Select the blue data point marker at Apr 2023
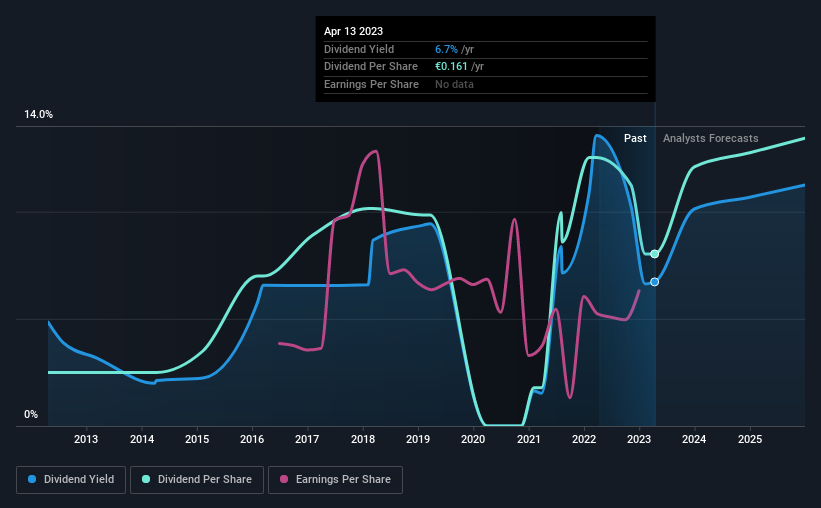 tap(654, 282)
